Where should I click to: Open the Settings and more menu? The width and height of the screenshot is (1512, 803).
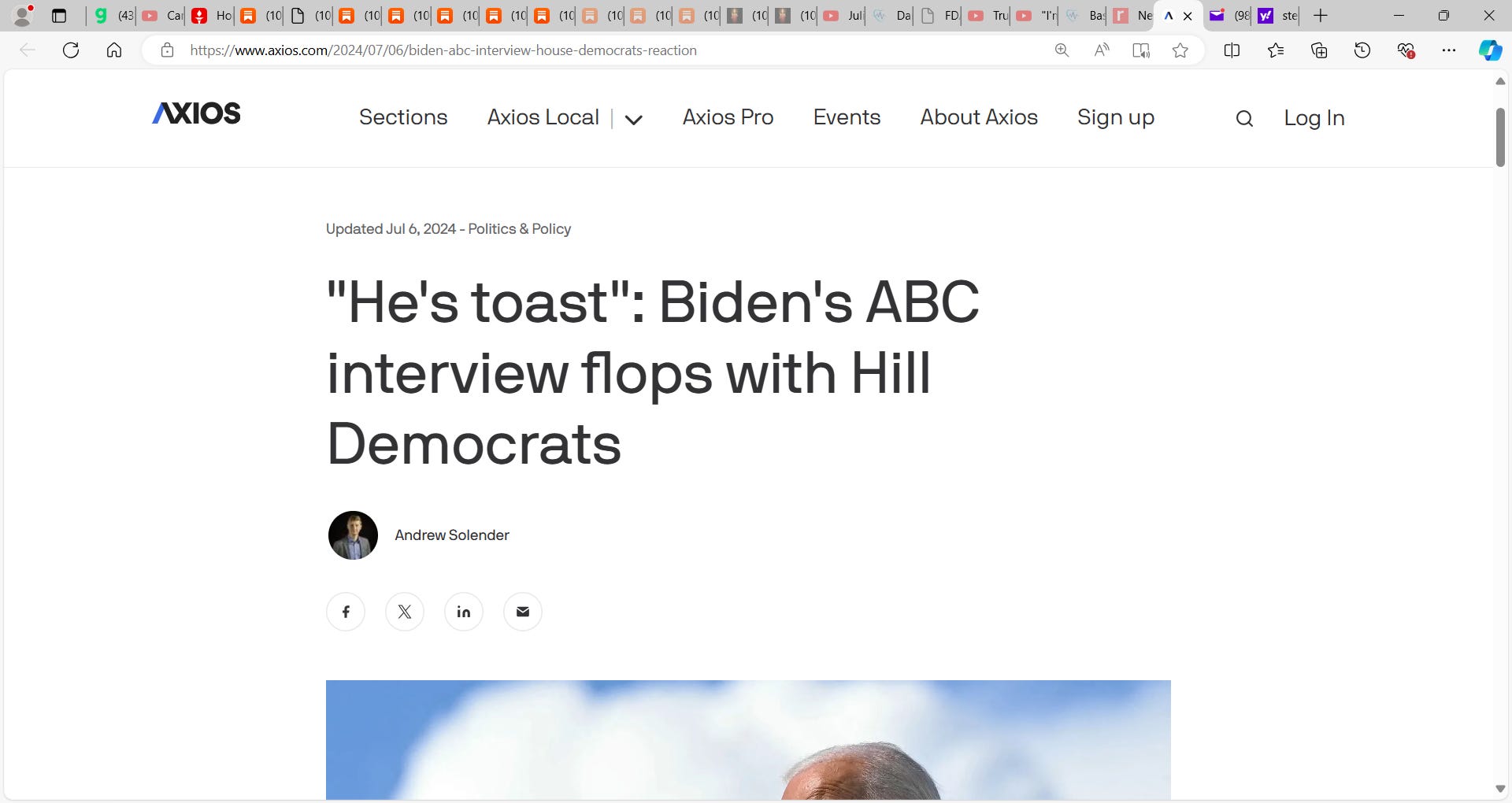click(x=1449, y=50)
